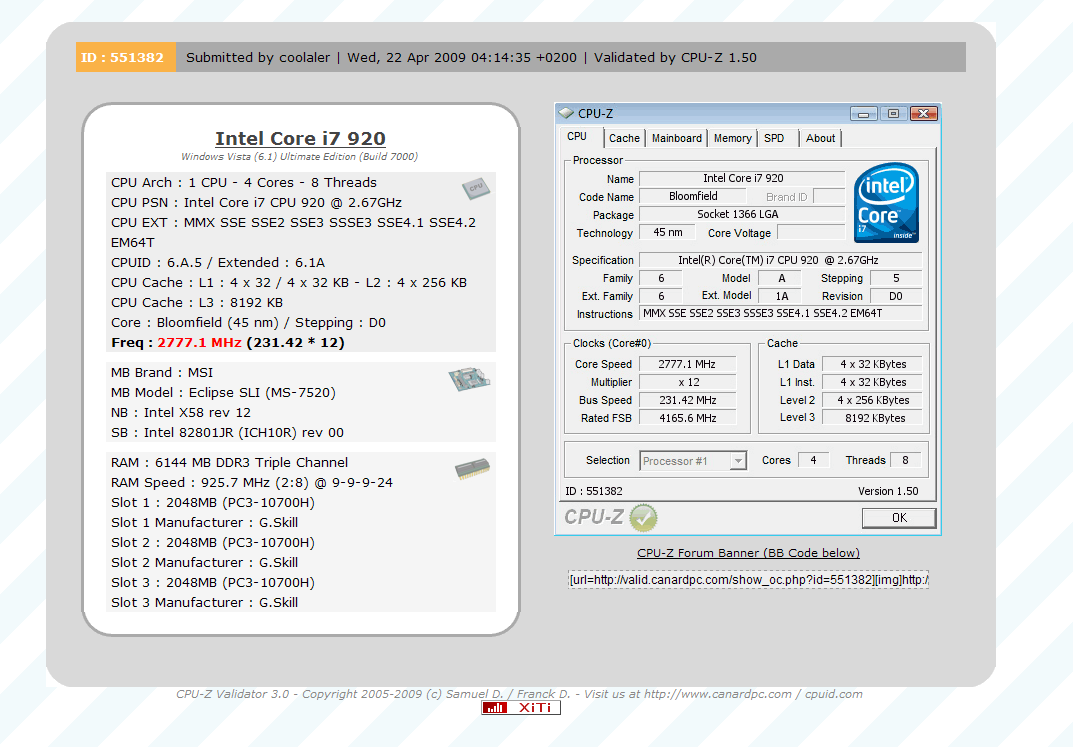Click 'NB : Intel X58 rev 12' line
The height and width of the screenshot is (747, 1073).
(181, 412)
